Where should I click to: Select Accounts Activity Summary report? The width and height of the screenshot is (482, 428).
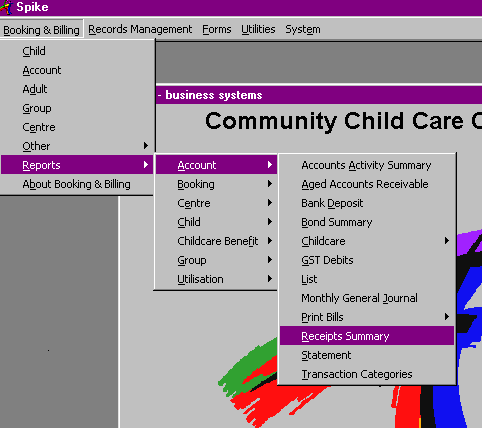(x=367, y=165)
